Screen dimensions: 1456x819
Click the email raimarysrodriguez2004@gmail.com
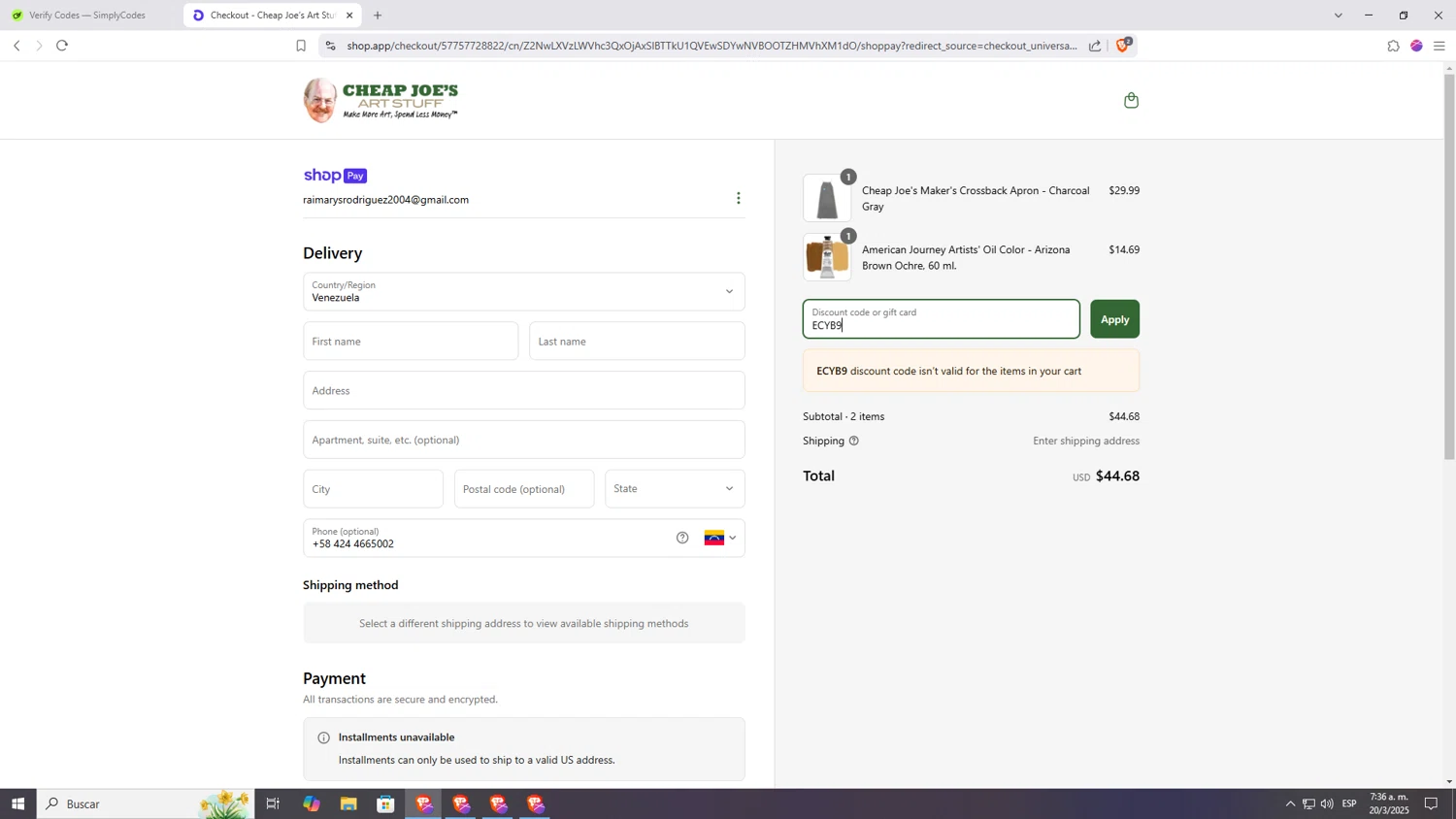pyautogui.click(x=385, y=200)
